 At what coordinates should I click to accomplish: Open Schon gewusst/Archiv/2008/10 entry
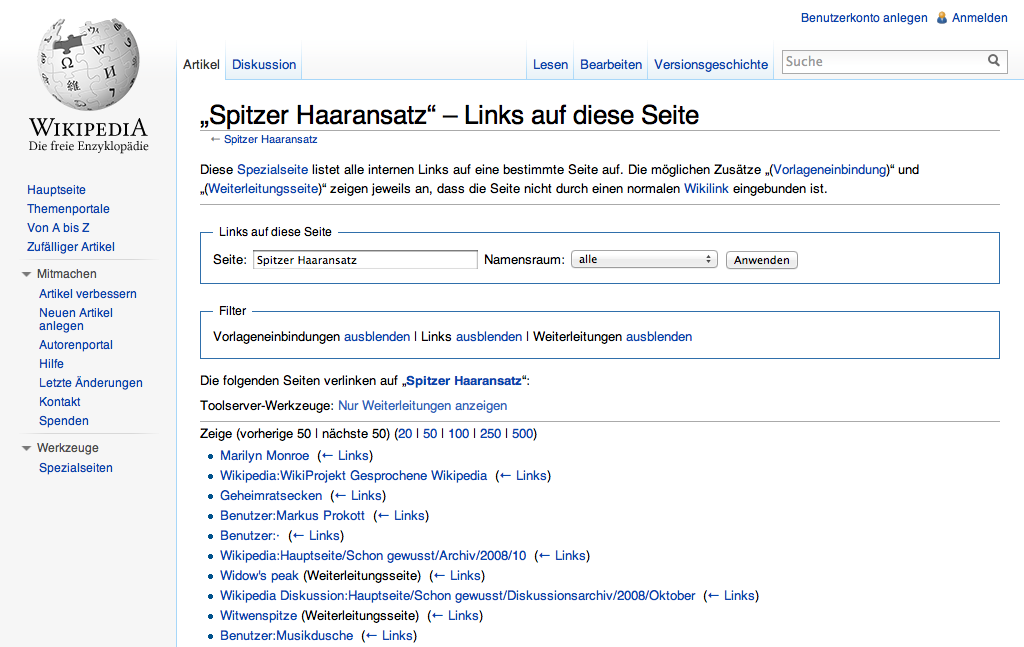pos(373,556)
